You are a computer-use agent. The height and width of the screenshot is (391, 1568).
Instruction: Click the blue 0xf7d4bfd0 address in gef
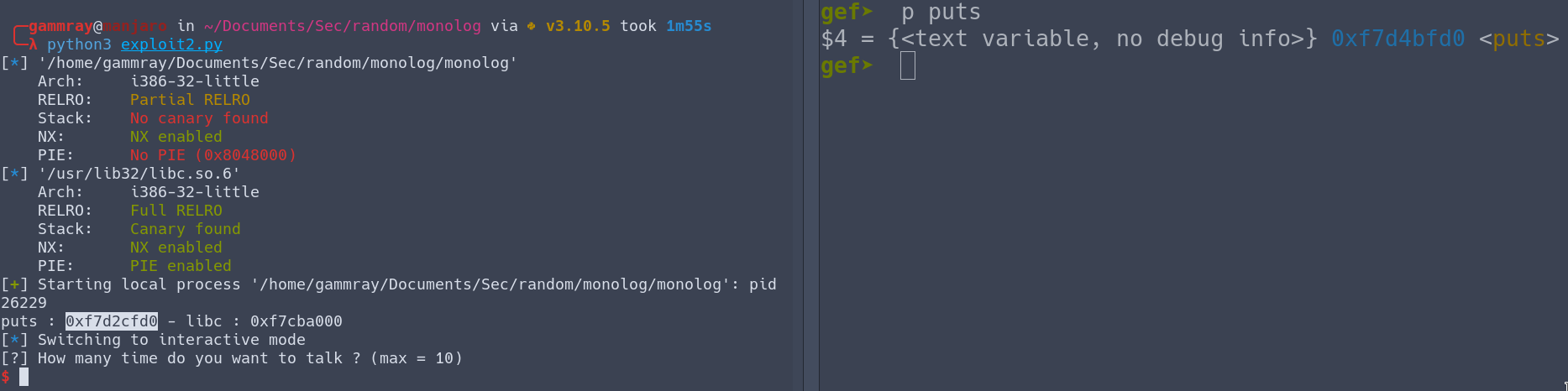point(1398,39)
